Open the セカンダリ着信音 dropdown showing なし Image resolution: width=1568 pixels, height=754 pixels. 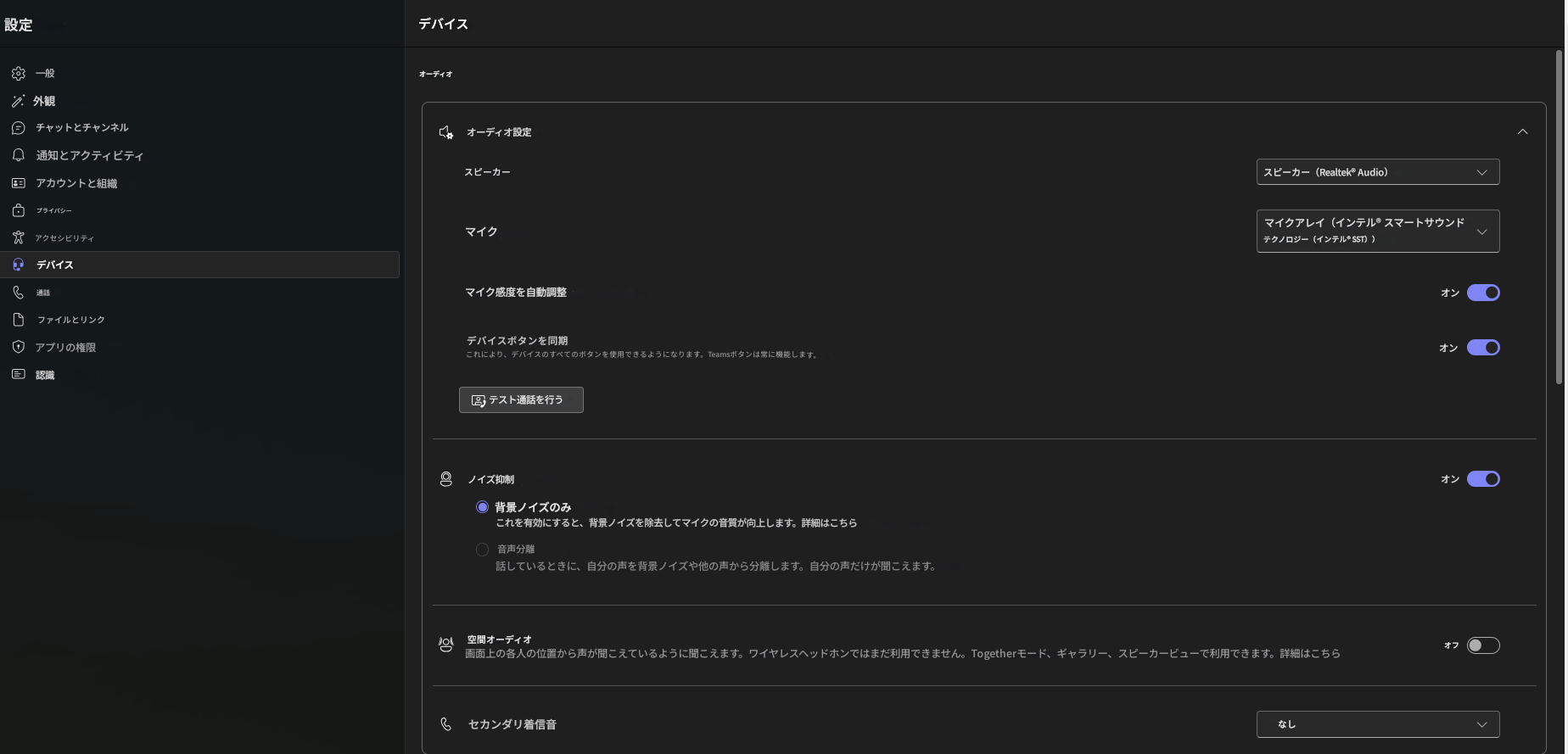(1378, 724)
